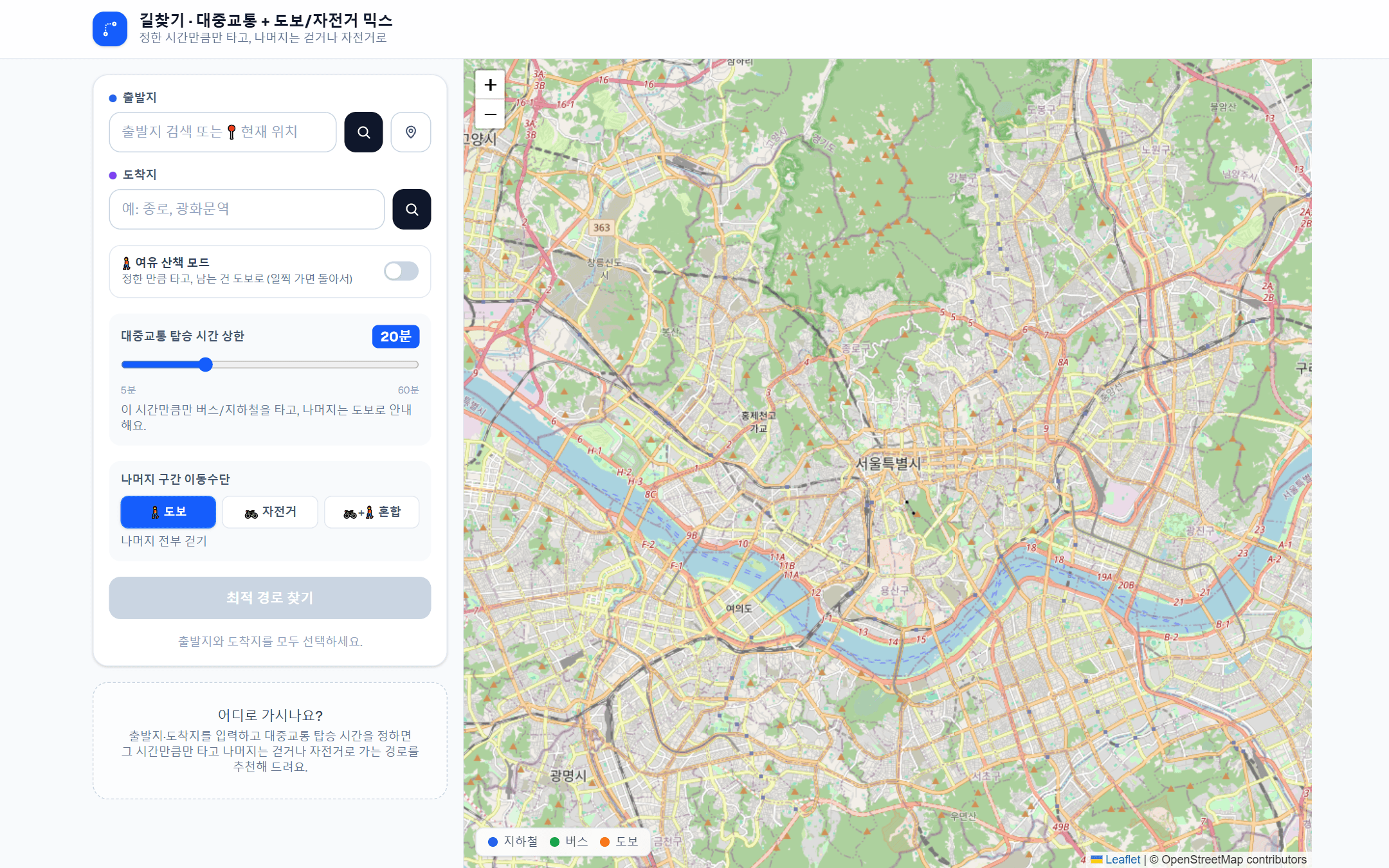Focus the 도착지 input field
Image resolution: width=1389 pixels, height=868 pixels.
point(247,209)
